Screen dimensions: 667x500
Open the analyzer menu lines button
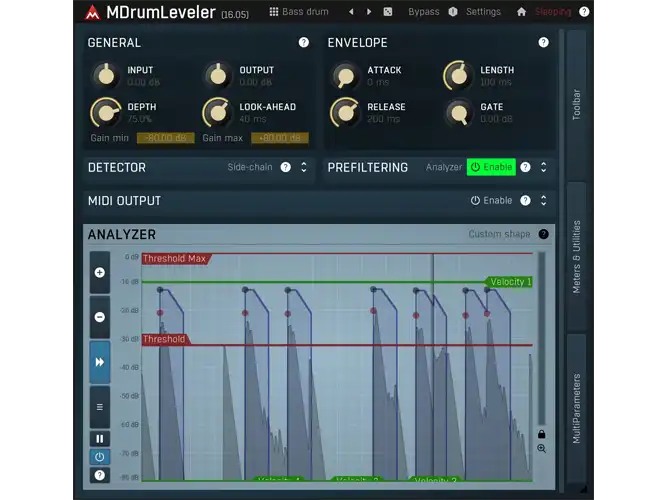click(x=100, y=407)
